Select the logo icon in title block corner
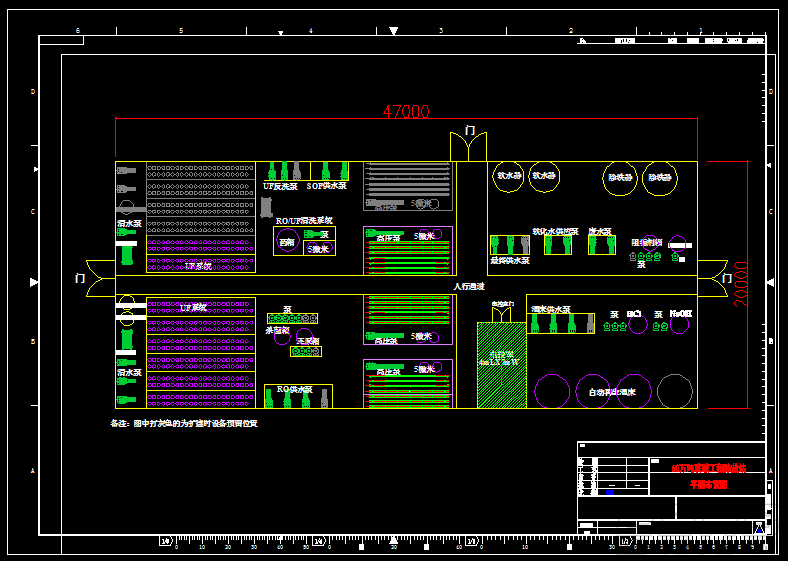Image resolution: width=788 pixels, height=561 pixels. click(759, 527)
